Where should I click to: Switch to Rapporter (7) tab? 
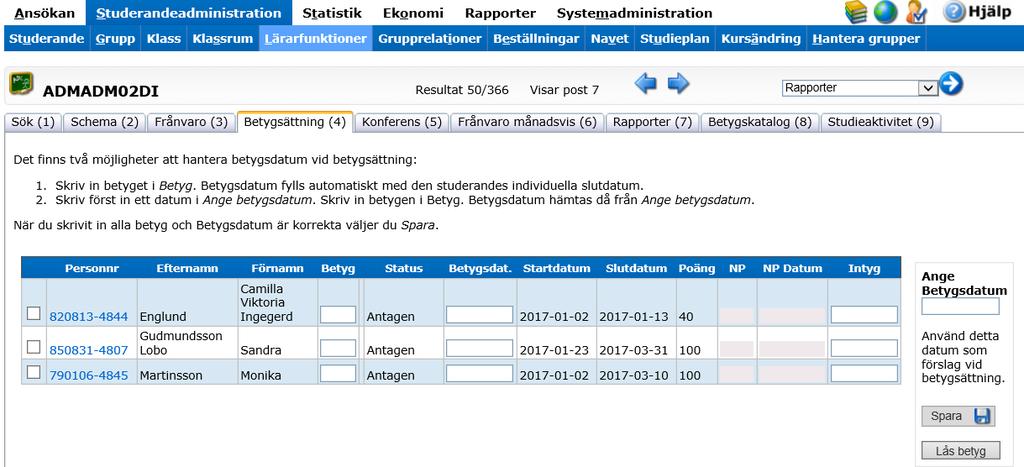[x=652, y=122]
